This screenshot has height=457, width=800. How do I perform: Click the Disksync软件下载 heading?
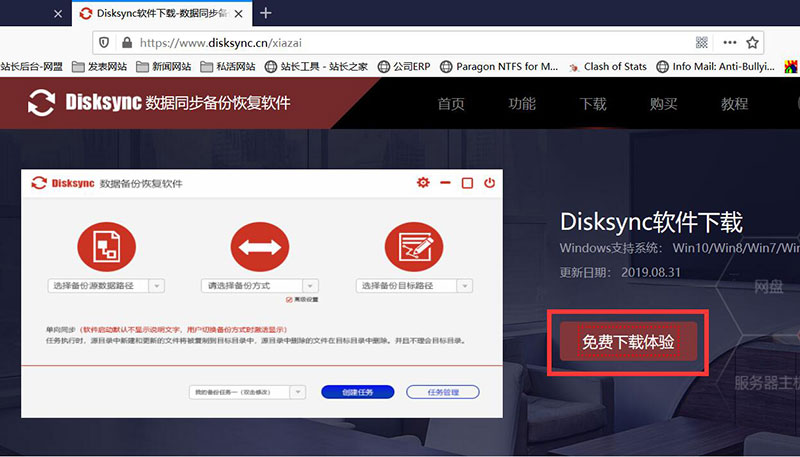tap(652, 222)
